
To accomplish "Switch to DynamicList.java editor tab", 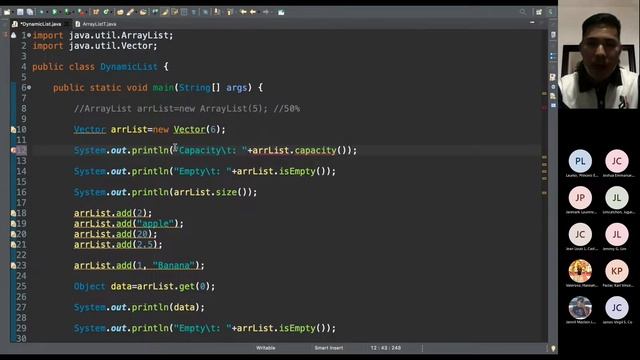I will [x=41, y=24].
